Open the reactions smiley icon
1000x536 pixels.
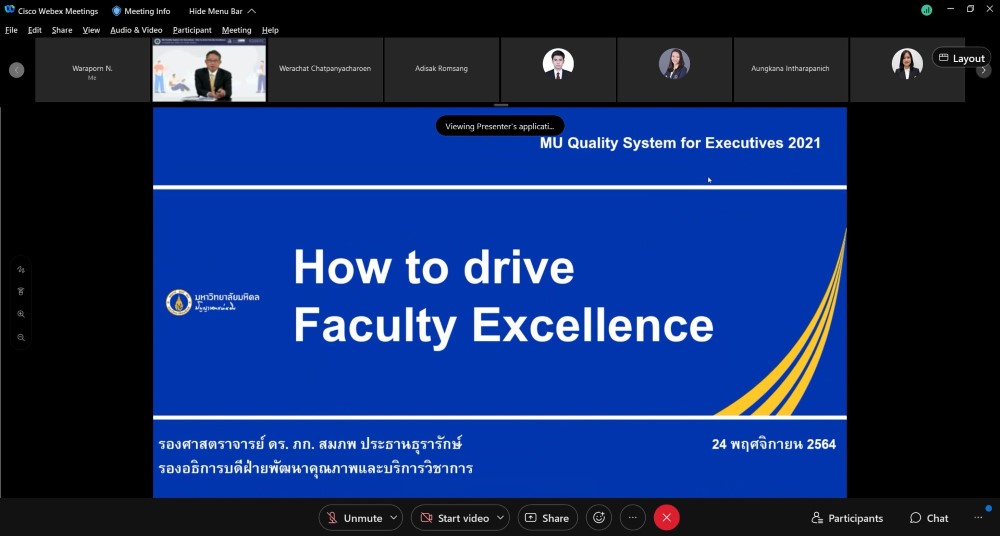[x=599, y=518]
